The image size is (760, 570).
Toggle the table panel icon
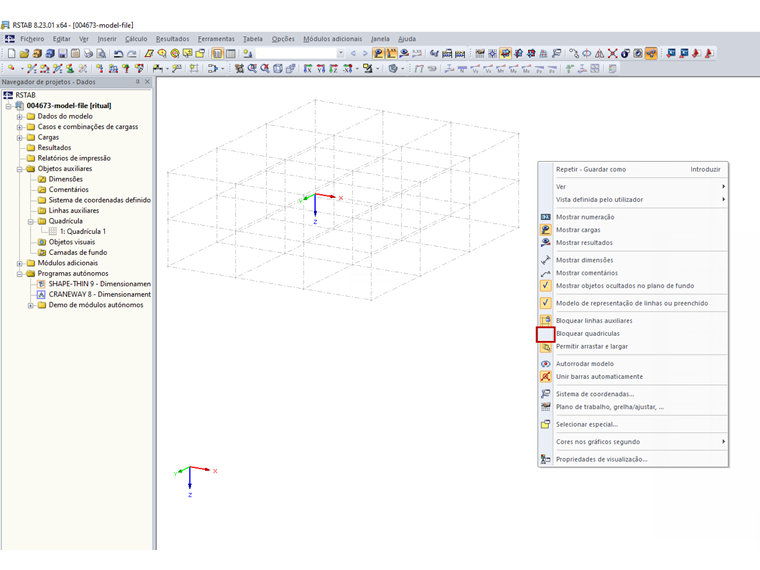click(x=231, y=53)
